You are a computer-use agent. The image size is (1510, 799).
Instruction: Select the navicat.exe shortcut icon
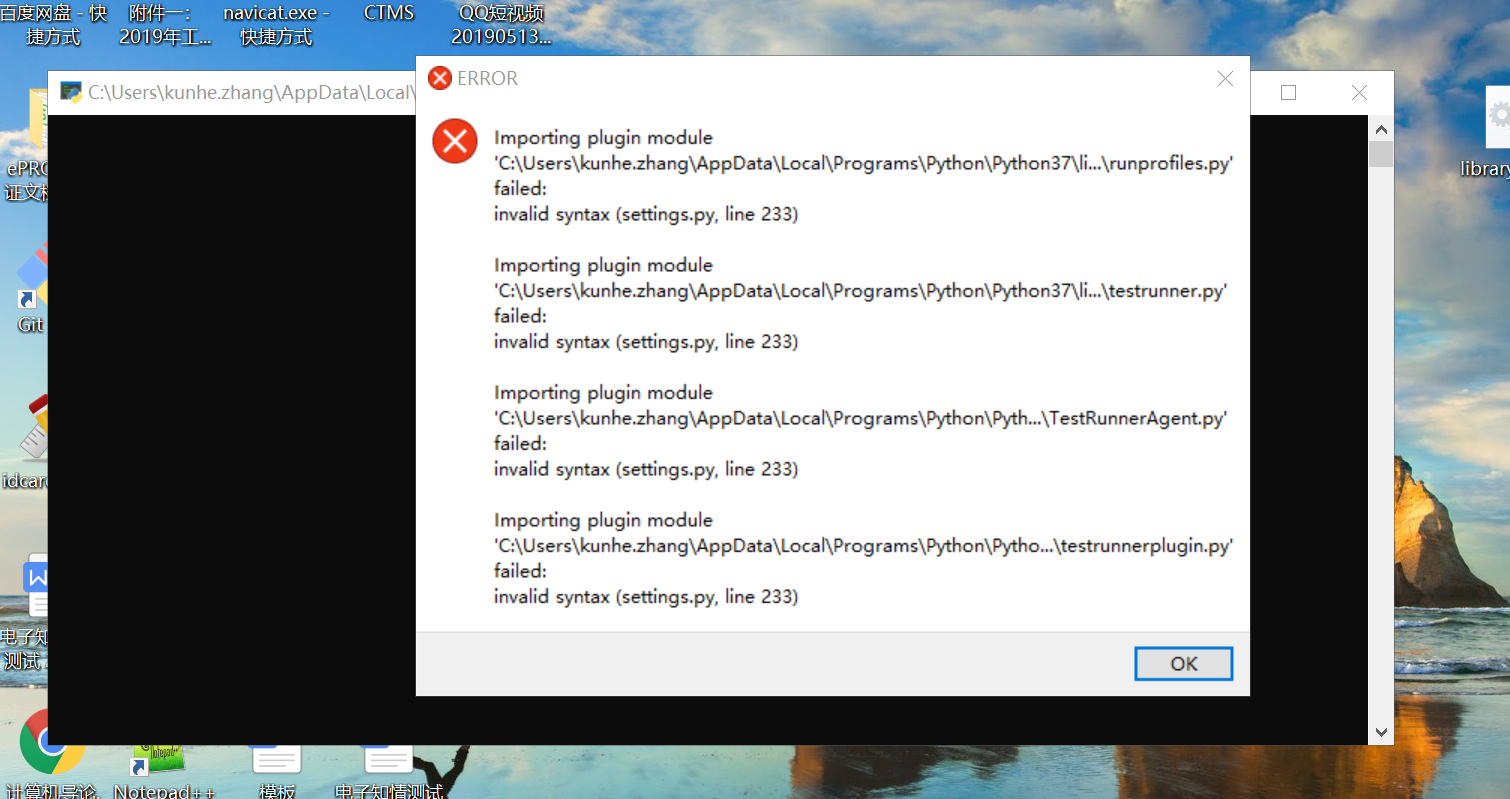(x=276, y=25)
